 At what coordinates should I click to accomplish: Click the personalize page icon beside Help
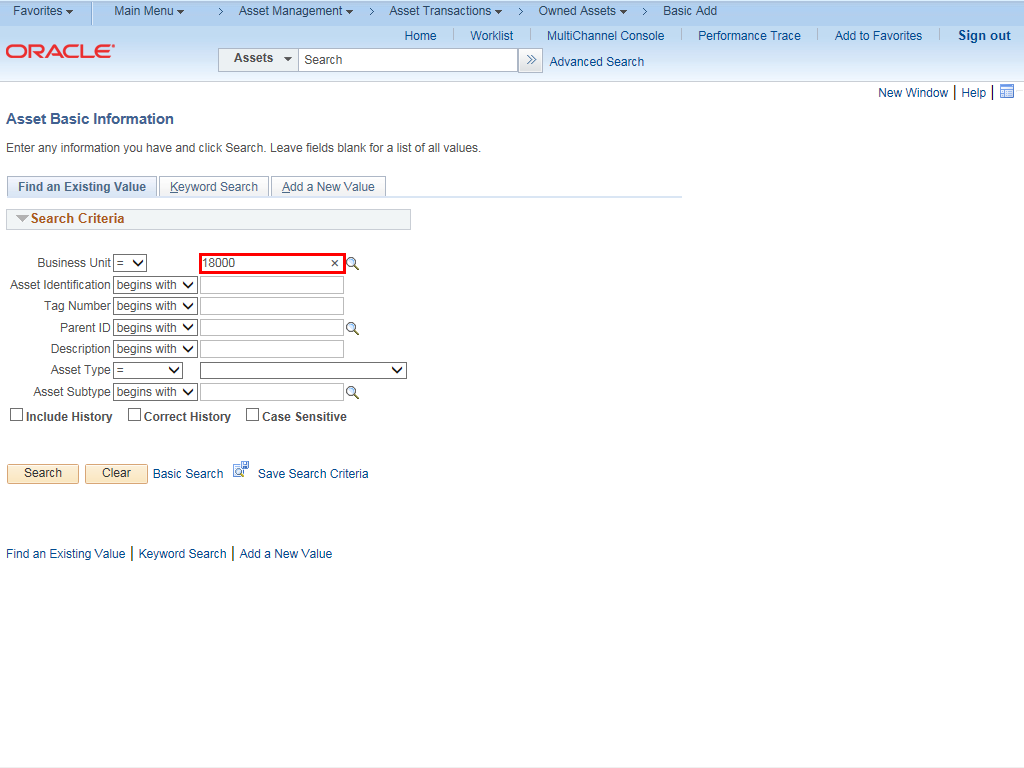pyautogui.click(x=1007, y=92)
